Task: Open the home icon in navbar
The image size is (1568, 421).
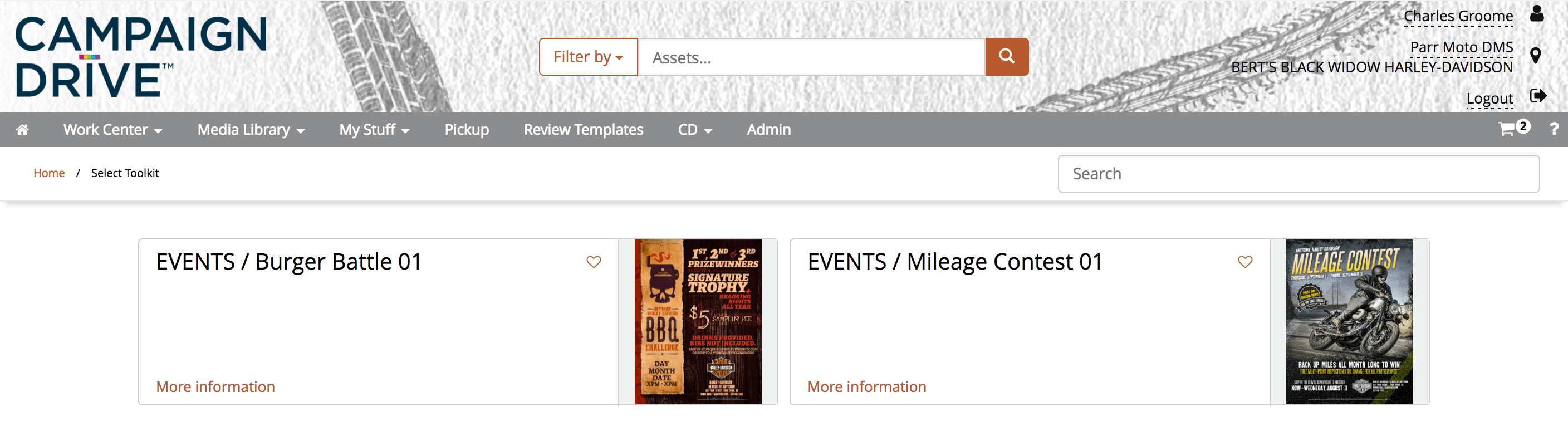Action: pos(22,130)
